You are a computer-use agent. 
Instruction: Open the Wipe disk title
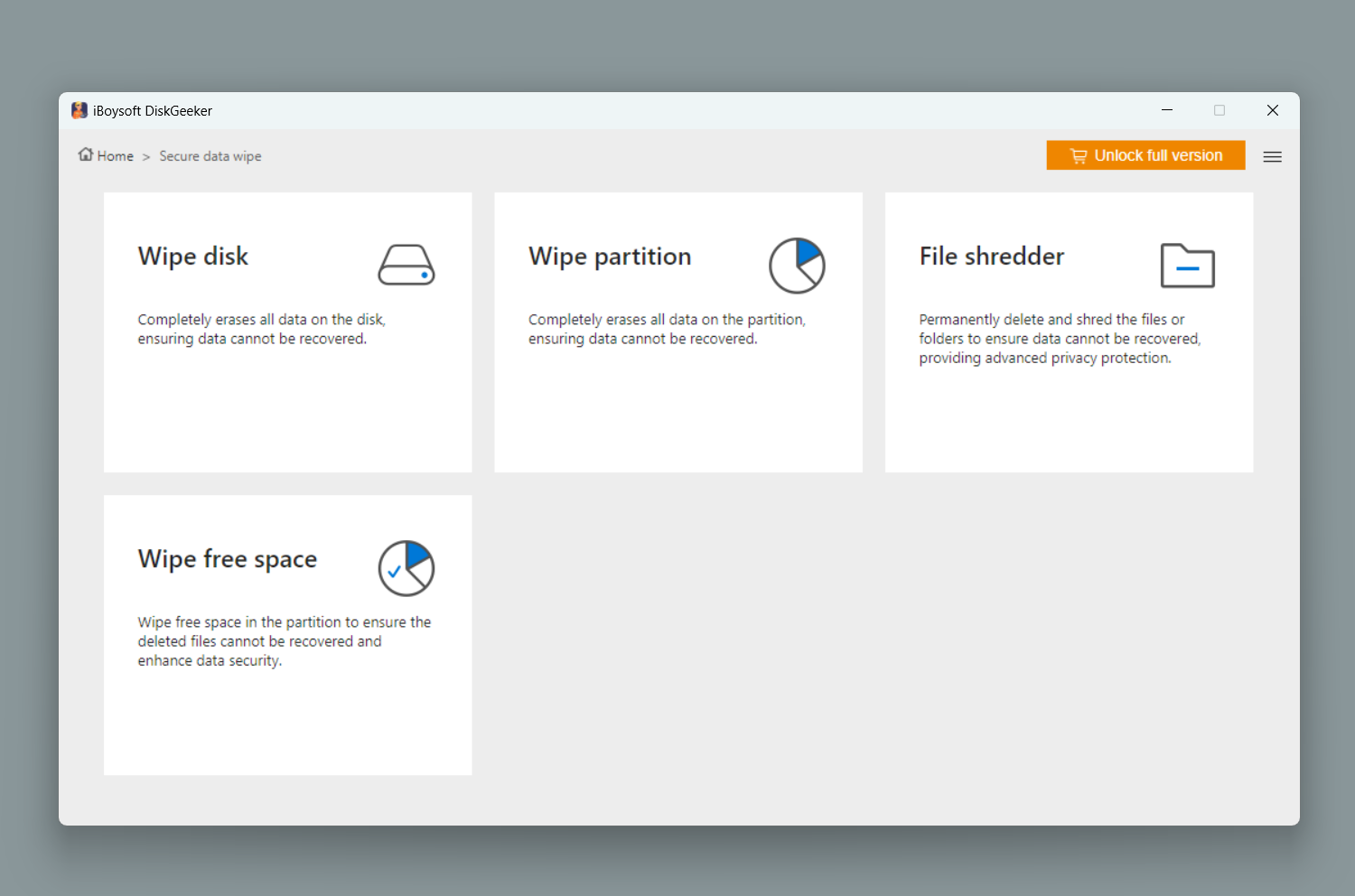pyautogui.click(x=193, y=257)
